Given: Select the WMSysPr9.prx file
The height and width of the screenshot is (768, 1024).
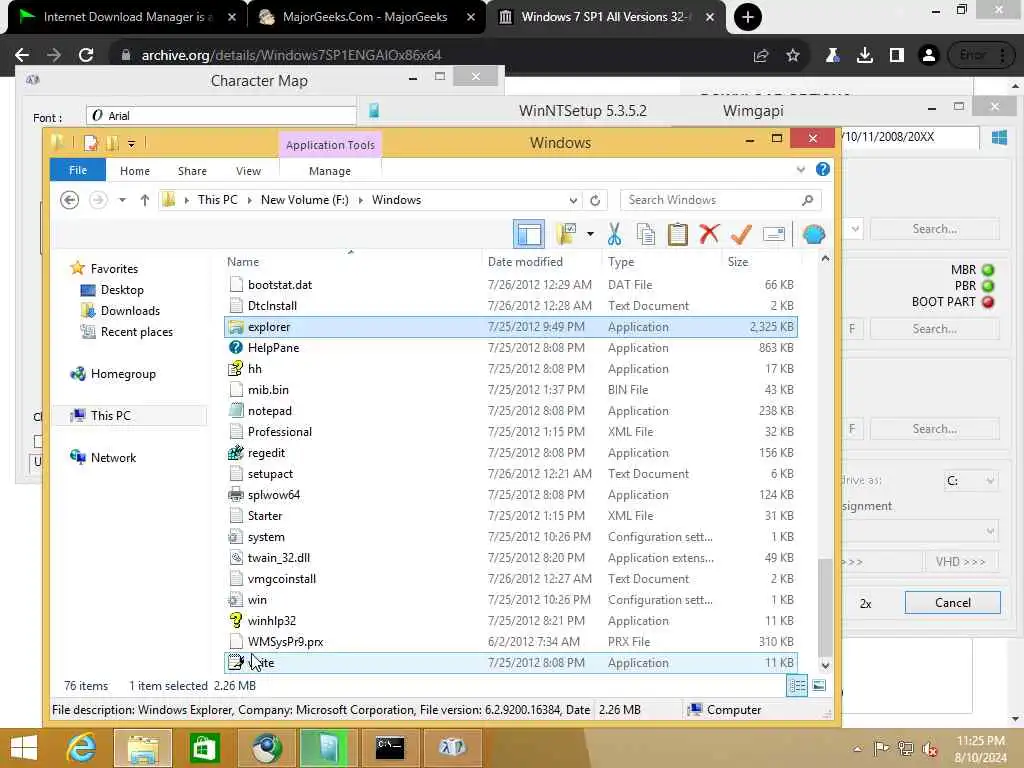Looking at the screenshot, I should point(511,642).
